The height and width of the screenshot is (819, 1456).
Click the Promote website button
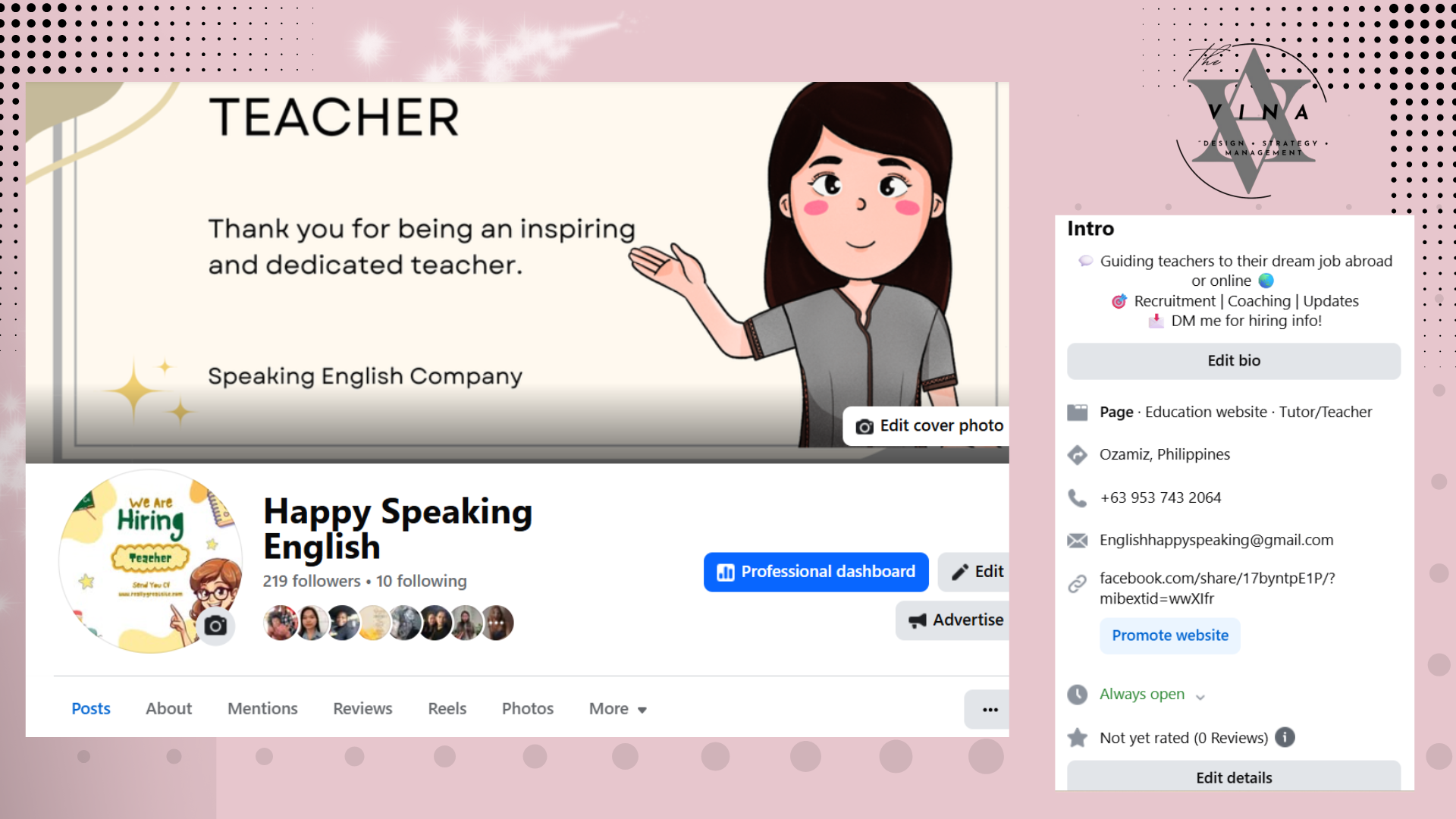click(x=1170, y=635)
